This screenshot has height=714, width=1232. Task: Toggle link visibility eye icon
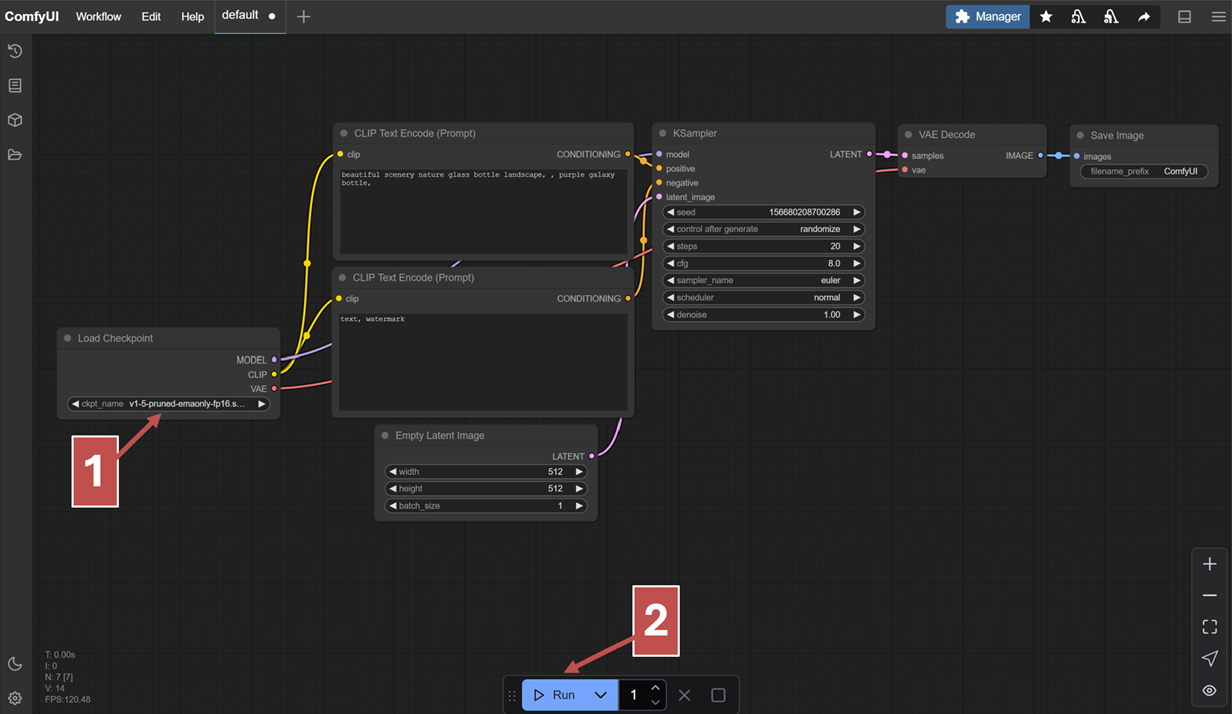(x=1209, y=690)
